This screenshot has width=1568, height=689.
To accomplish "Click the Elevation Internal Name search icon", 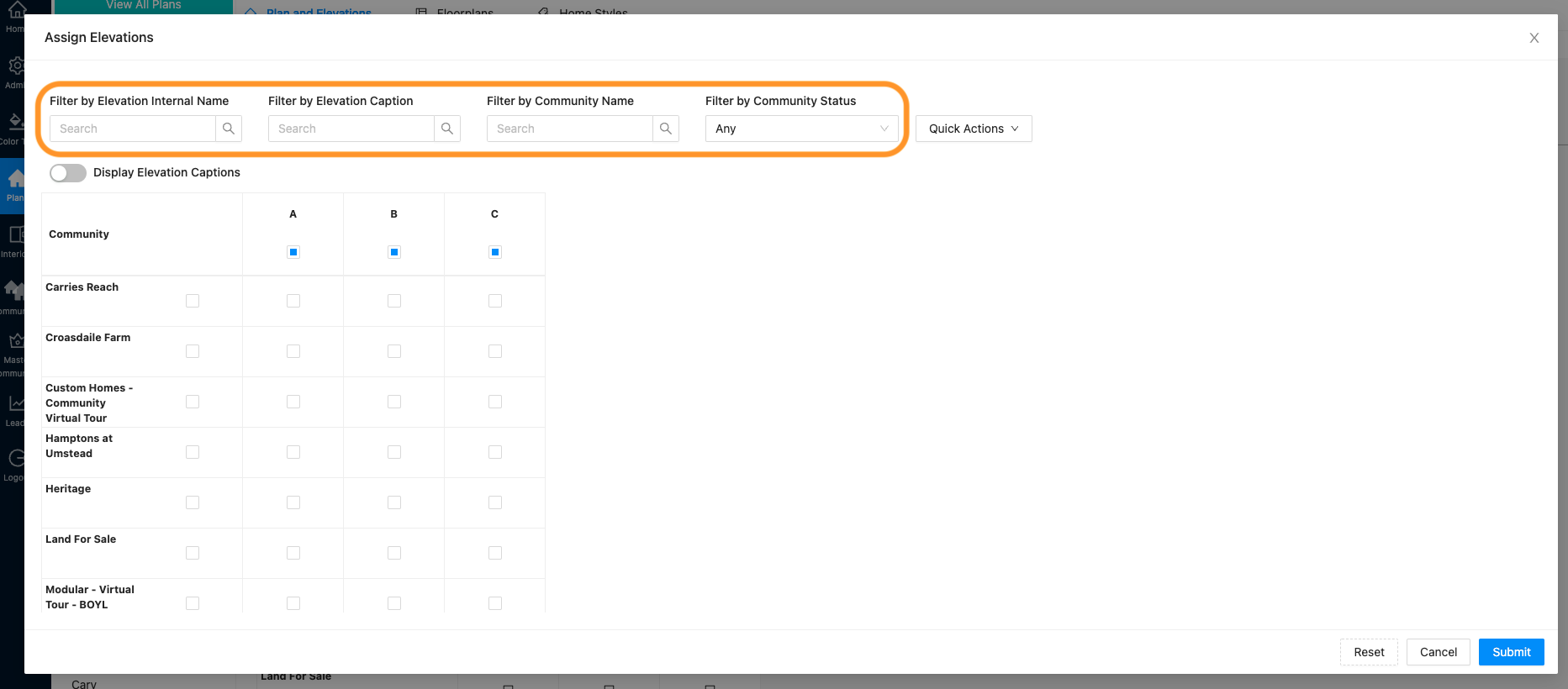I will coord(228,129).
